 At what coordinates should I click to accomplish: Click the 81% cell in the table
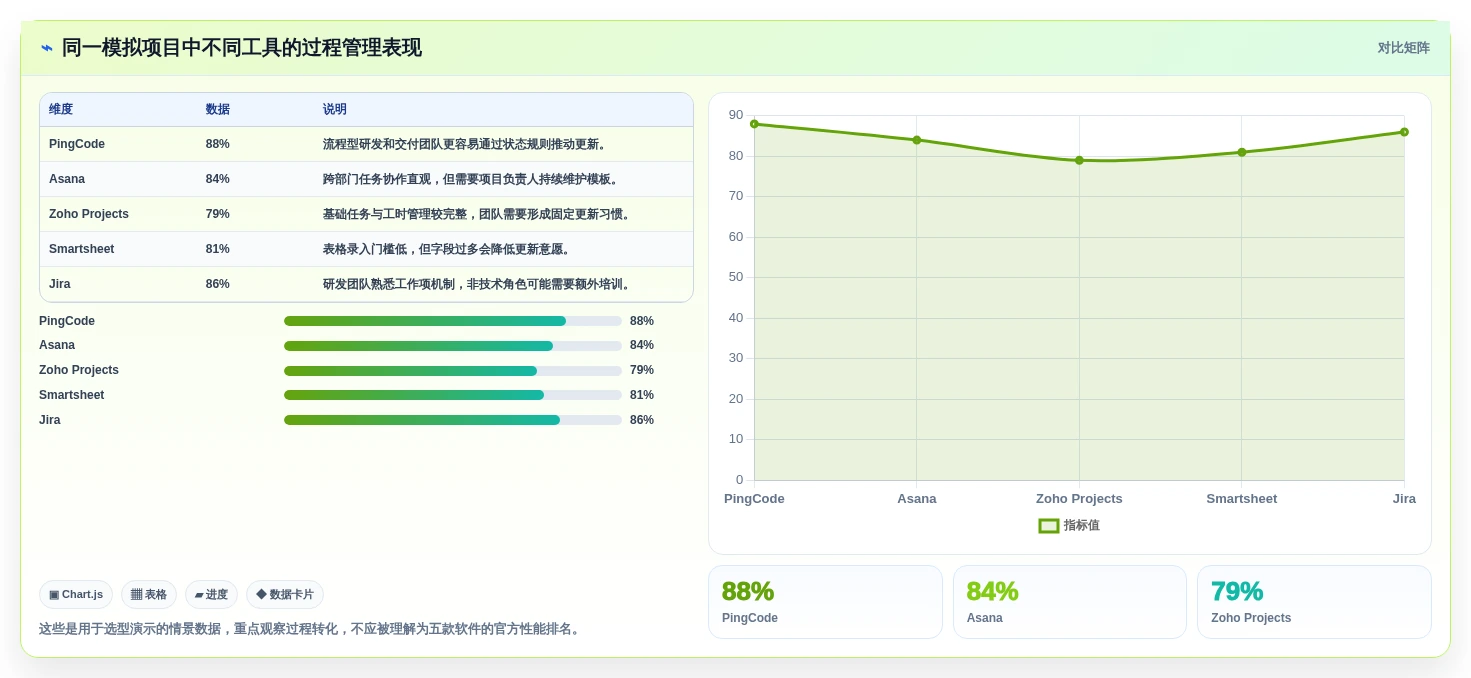click(x=218, y=249)
